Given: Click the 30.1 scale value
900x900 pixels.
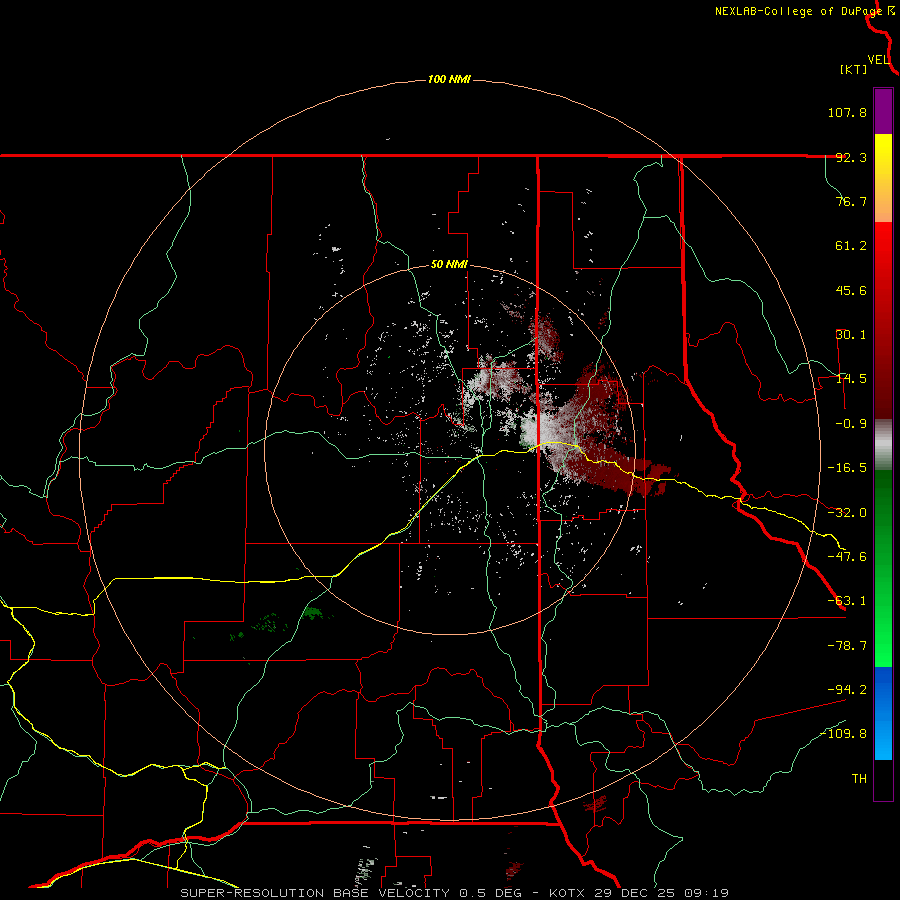Looking at the screenshot, I should coord(851,335).
